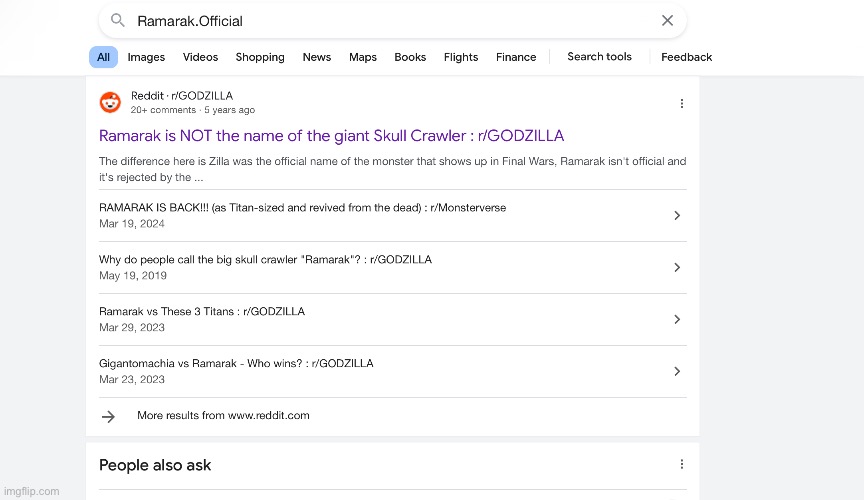Open Reddit result three-dot options menu
Screen dimensions: 864x500
point(682,103)
